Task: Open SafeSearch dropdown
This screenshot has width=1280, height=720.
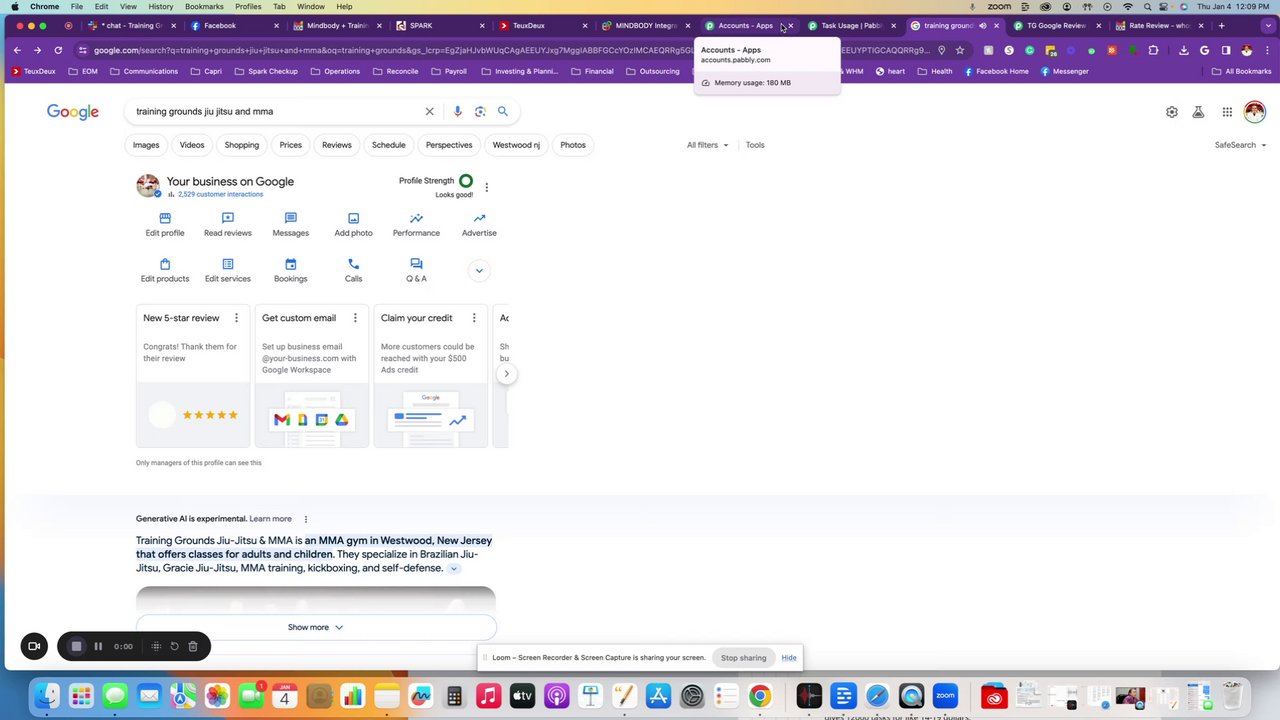Action: point(1241,145)
